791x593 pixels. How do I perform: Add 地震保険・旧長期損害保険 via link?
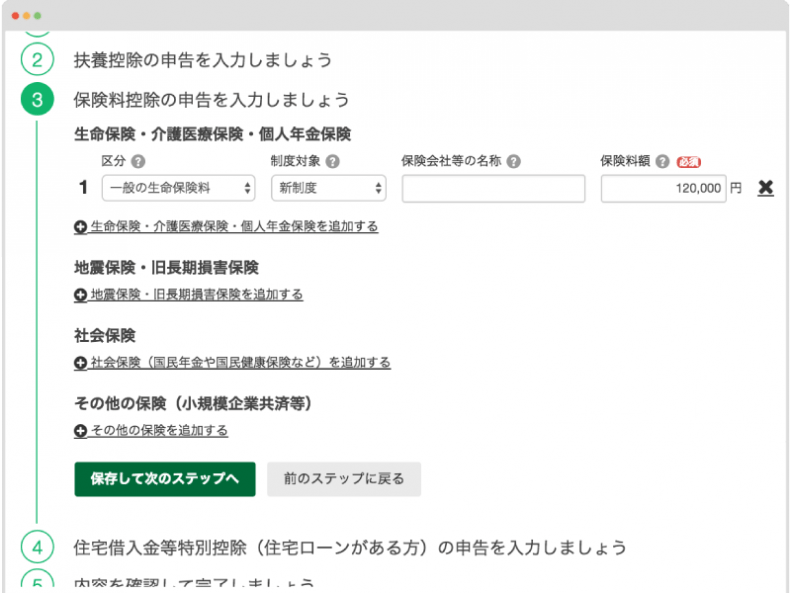click(196, 295)
